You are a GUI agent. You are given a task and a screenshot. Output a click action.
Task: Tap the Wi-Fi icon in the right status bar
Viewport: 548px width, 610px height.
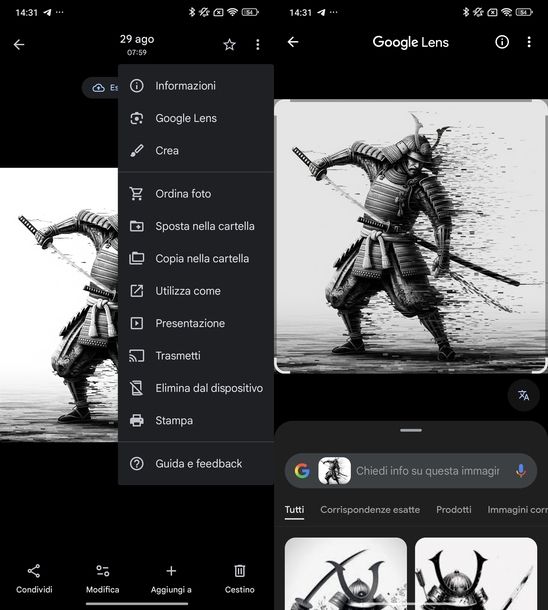[x=506, y=12]
